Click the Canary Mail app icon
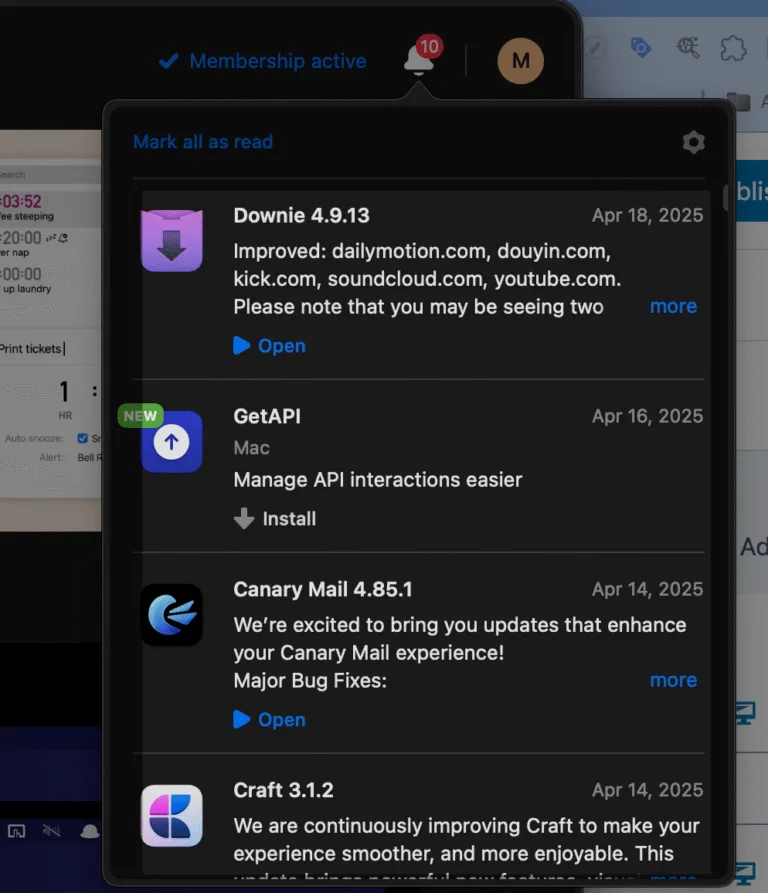Screen dimensions: 768x893 click(171, 615)
